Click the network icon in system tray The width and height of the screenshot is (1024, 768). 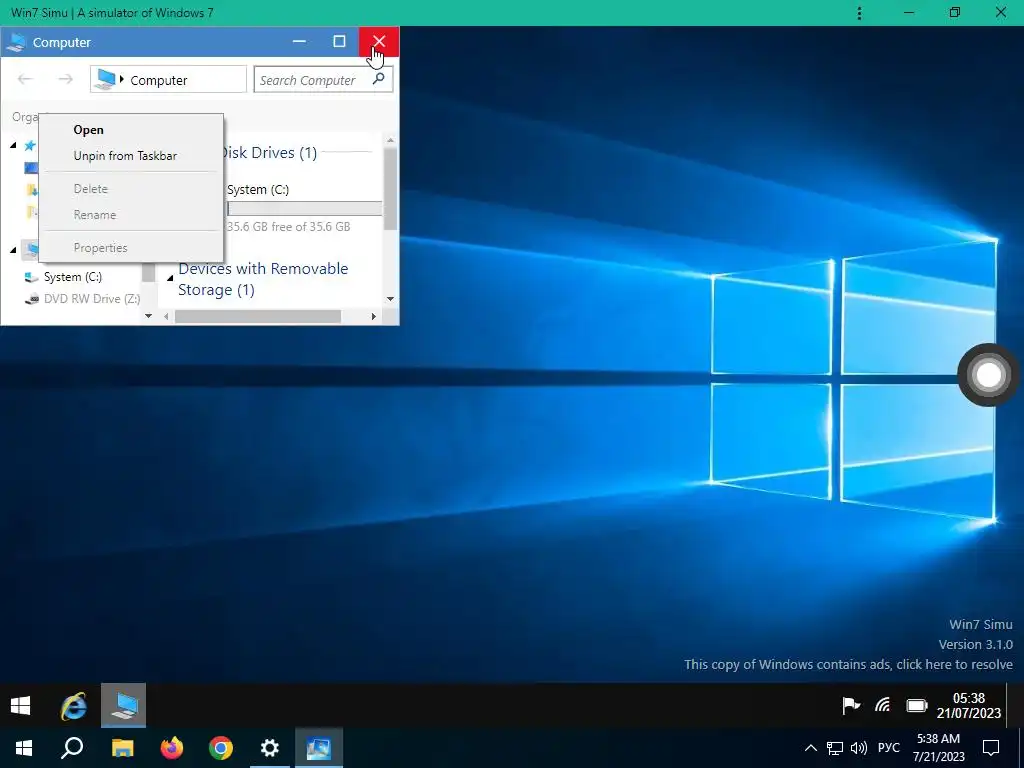[x=835, y=748]
